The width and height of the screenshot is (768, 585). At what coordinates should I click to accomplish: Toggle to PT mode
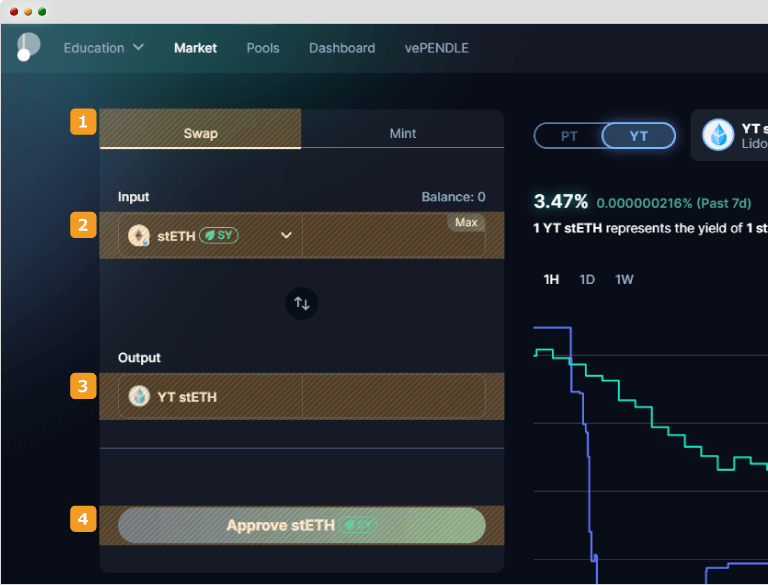(569, 136)
